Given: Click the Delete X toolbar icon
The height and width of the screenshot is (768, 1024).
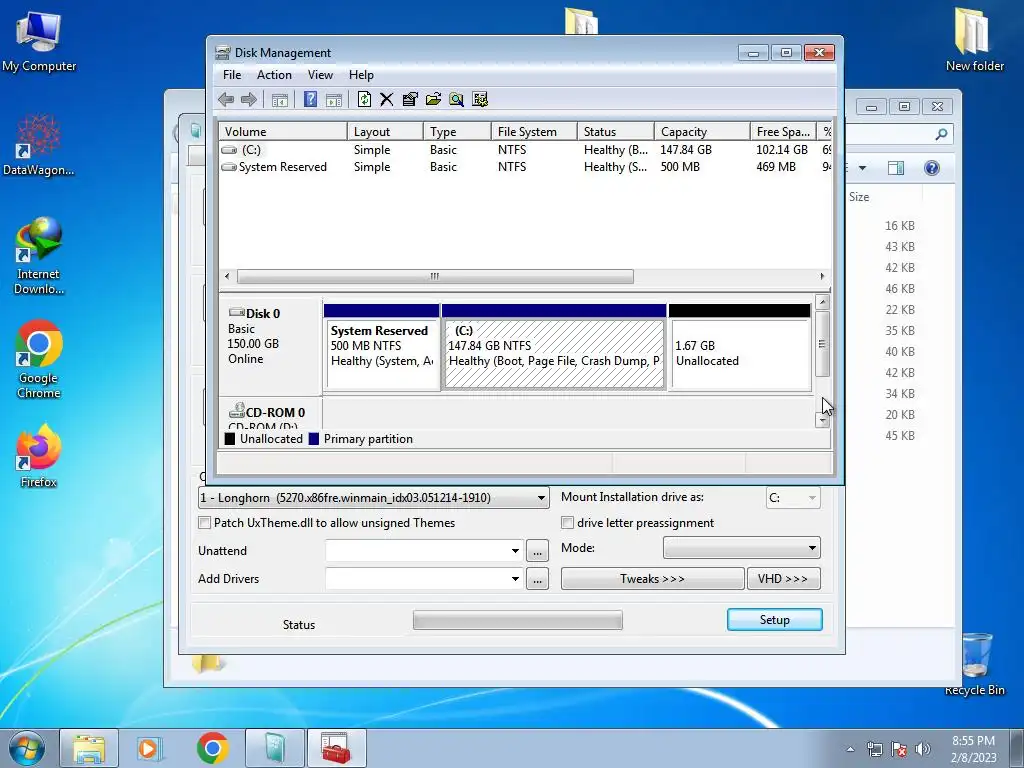Looking at the screenshot, I should (x=387, y=99).
